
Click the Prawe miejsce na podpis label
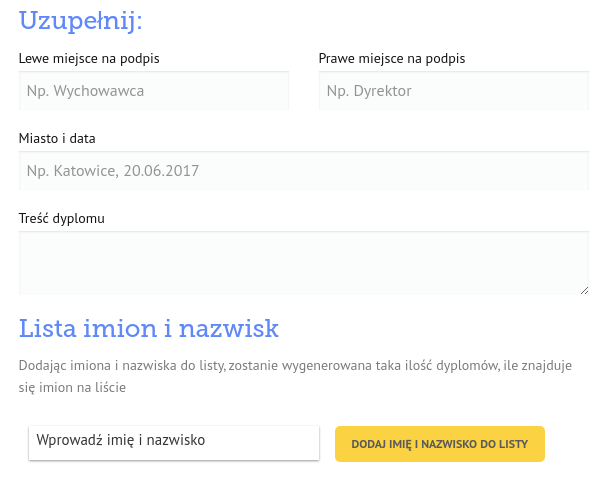[x=392, y=58]
